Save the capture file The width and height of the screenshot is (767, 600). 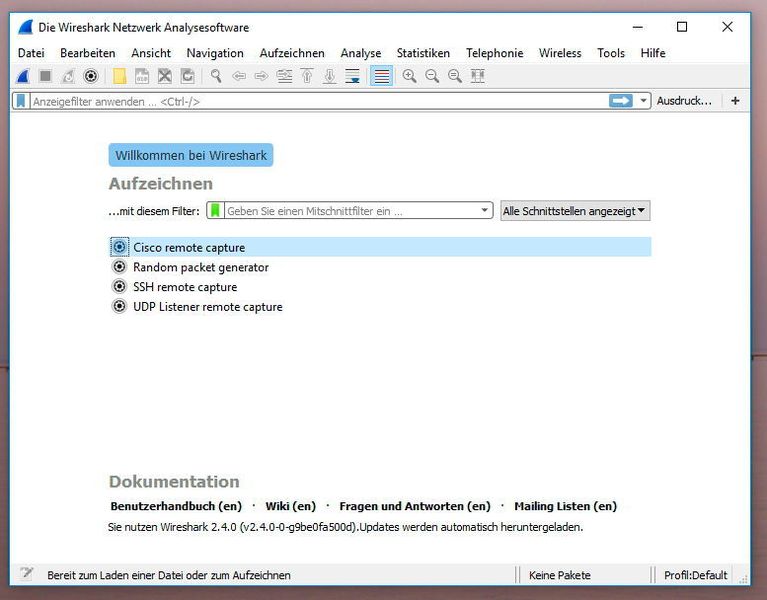pyautogui.click(x=142, y=76)
